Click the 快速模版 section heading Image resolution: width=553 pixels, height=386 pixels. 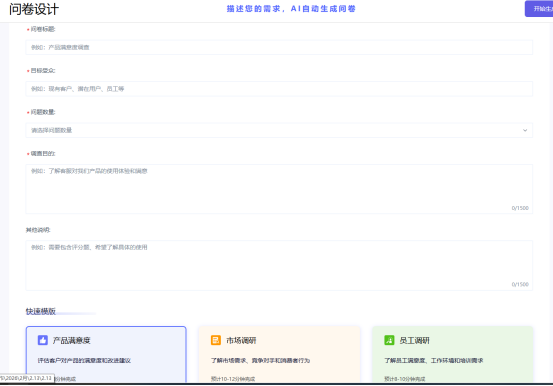(x=41, y=311)
